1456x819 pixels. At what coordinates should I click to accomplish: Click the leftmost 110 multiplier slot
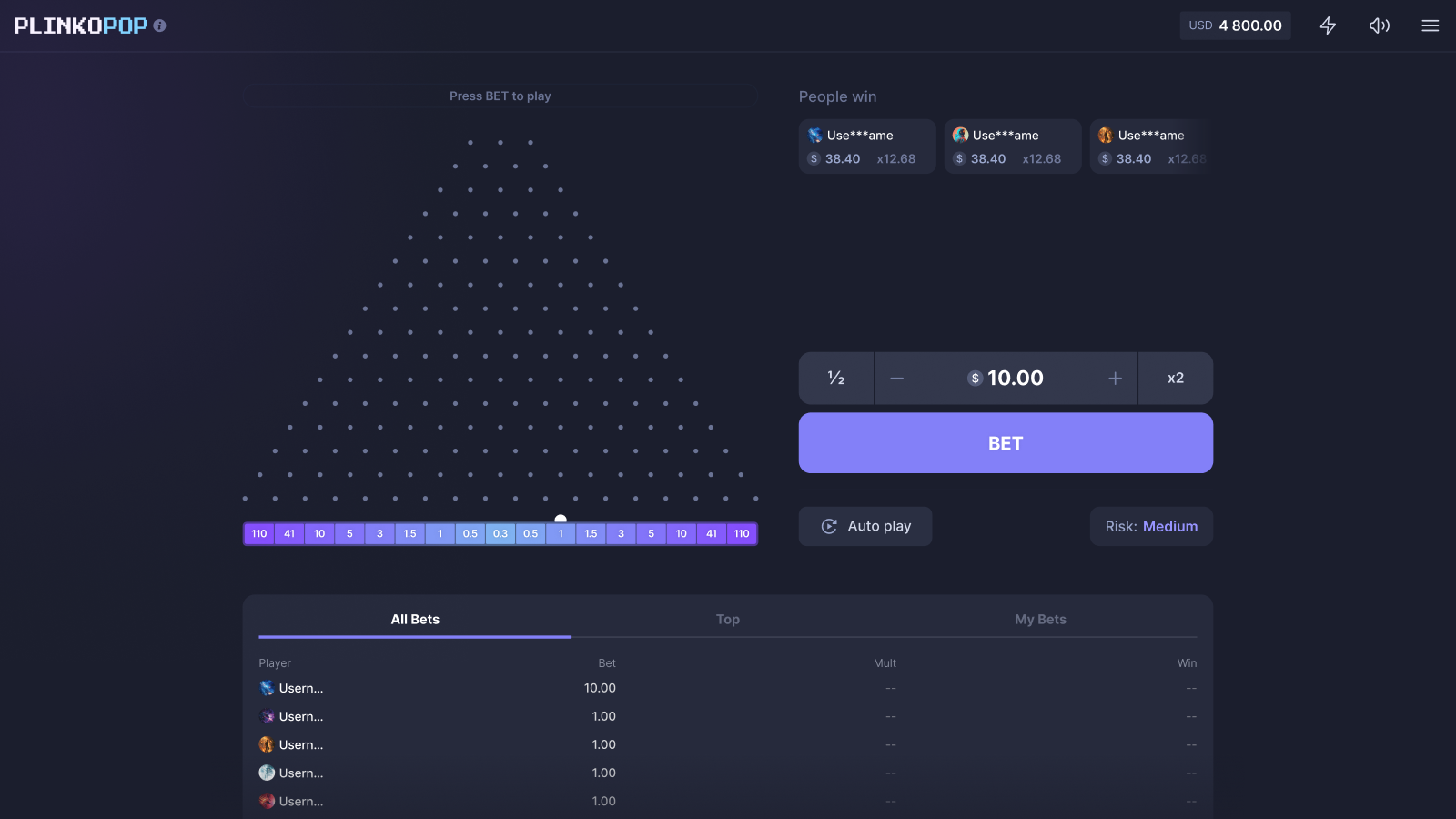pos(259,534)
